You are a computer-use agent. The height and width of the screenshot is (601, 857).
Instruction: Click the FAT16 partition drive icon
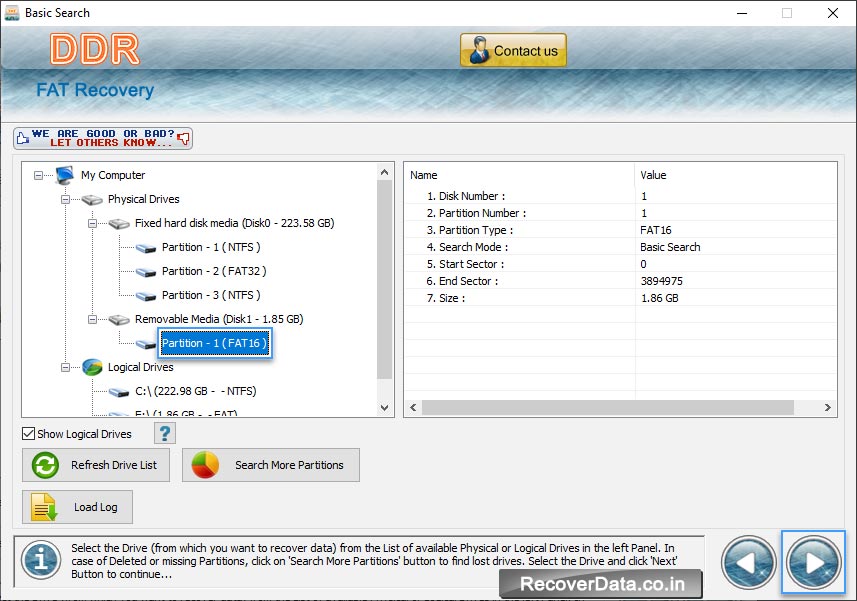146,344
